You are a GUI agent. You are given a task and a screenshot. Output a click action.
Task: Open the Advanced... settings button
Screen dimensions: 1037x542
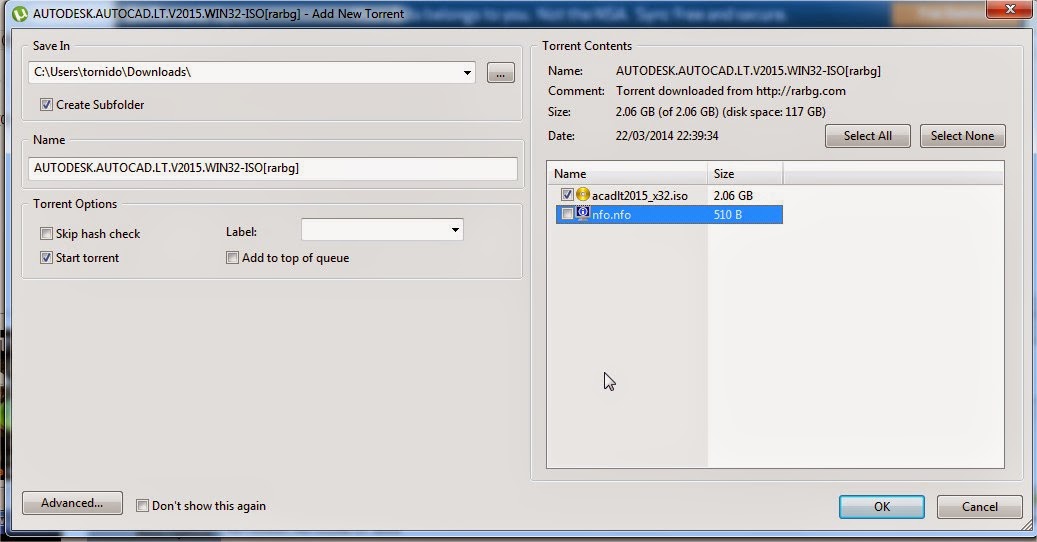point(72,503)
